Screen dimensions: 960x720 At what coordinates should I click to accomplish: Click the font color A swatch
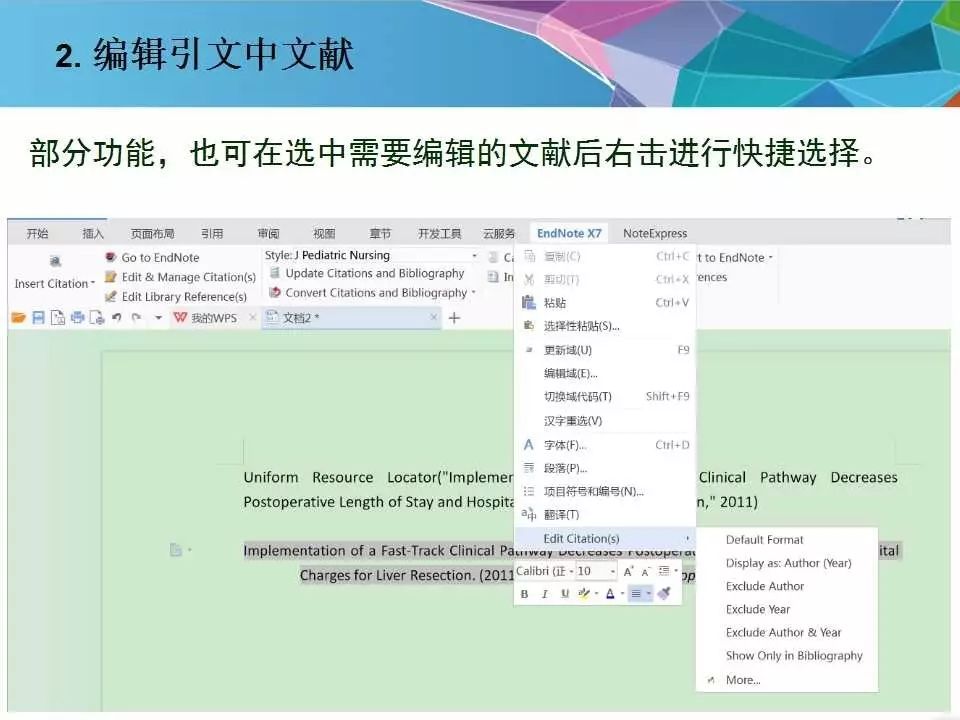pyautogui.click(x=610, y=593)
